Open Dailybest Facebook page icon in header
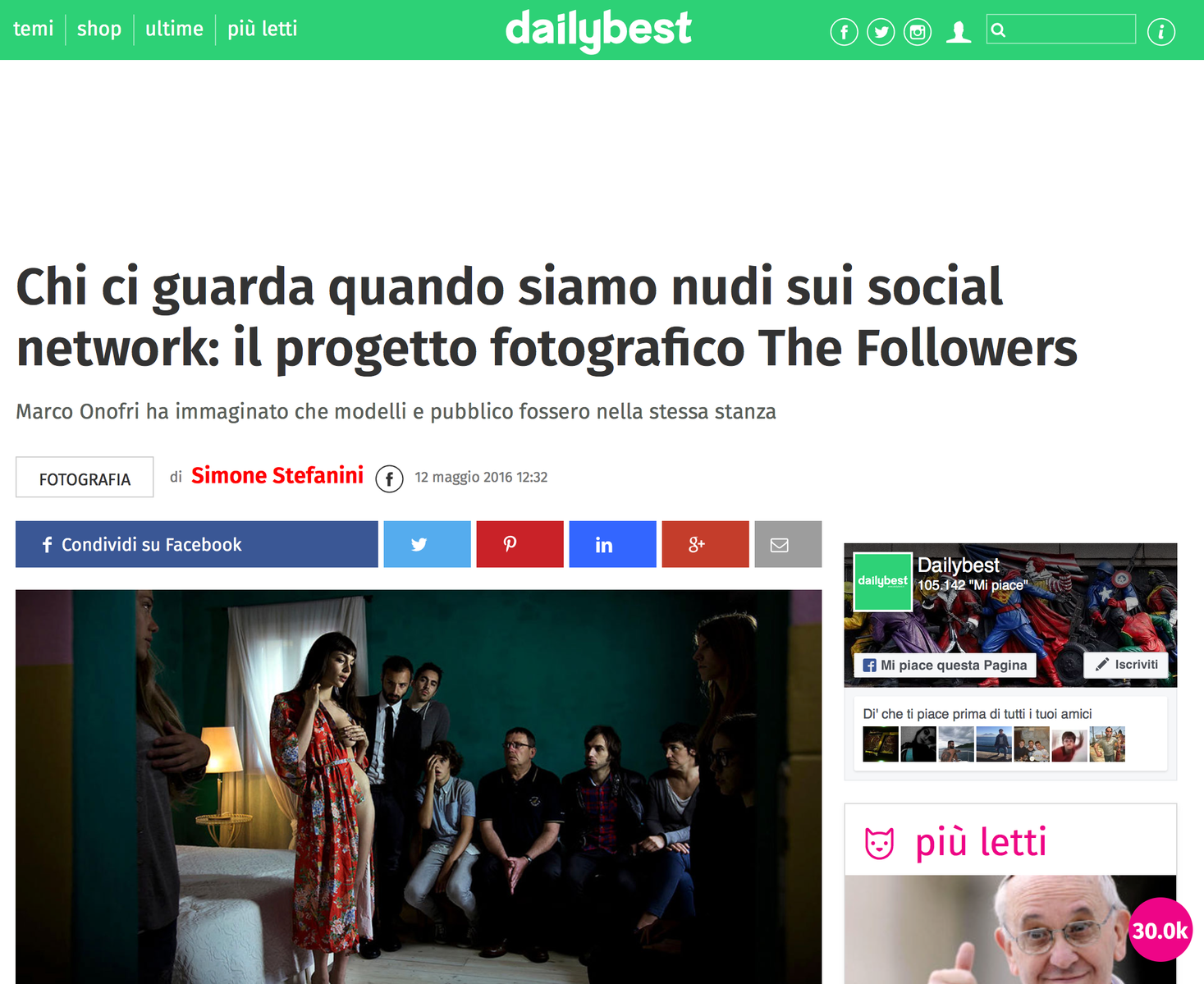This screenshot has width=1204, height=984. 844,32
